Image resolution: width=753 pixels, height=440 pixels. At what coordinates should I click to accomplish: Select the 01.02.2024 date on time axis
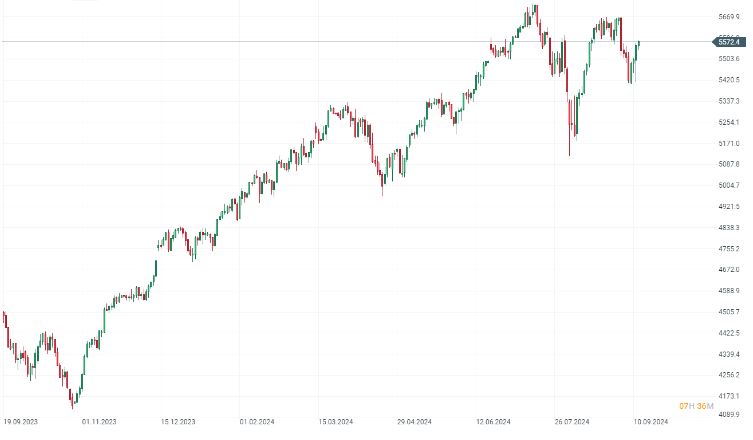[257, 422]
